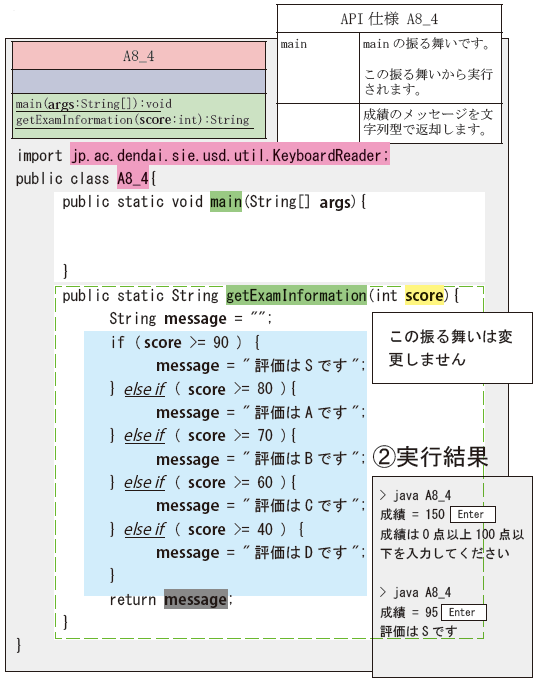The width and height of the screenshot is (544, 682).
Task: Click the yellow-highlighted 'score' parameter
Action: point(424,295)
